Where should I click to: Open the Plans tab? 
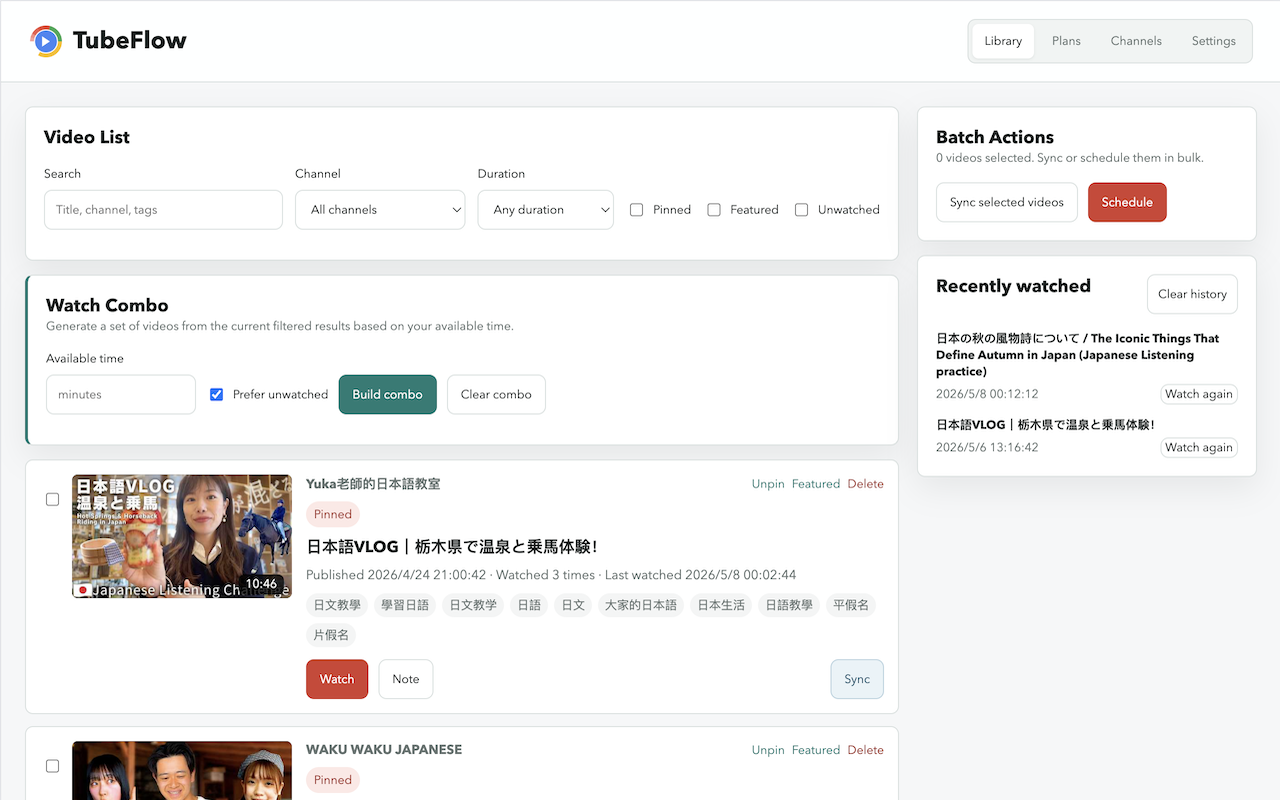1066,41
